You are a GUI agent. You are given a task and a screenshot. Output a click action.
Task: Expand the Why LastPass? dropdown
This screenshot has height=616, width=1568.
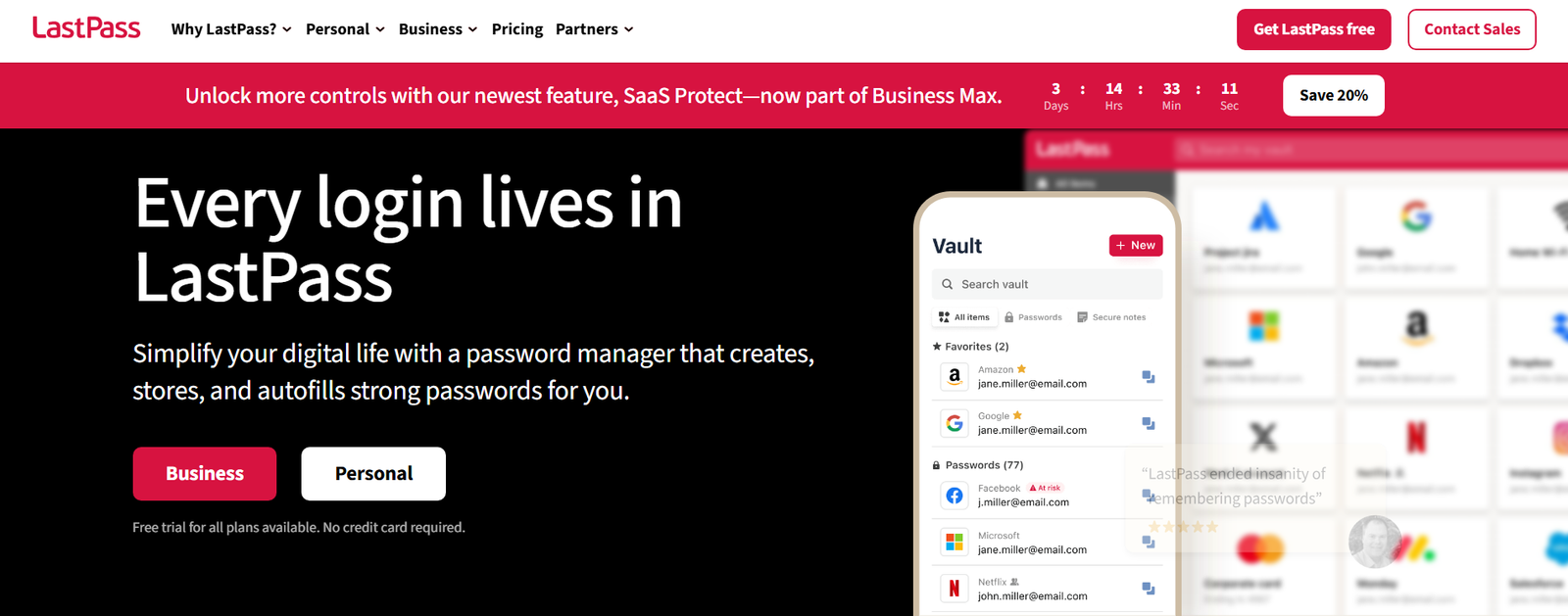pos(231,29)
